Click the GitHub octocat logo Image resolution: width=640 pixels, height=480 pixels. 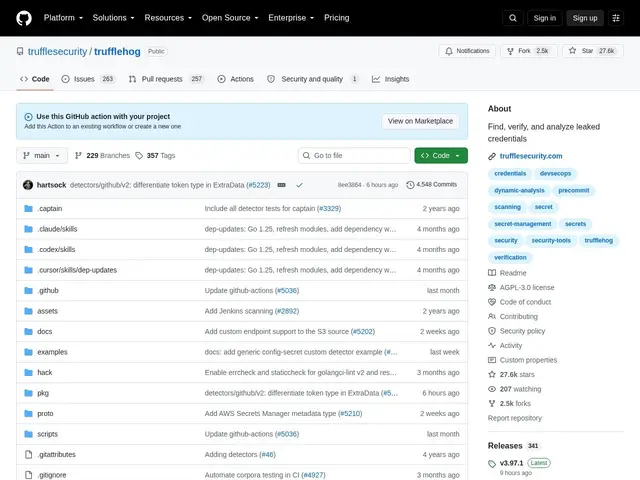point(24,18)
